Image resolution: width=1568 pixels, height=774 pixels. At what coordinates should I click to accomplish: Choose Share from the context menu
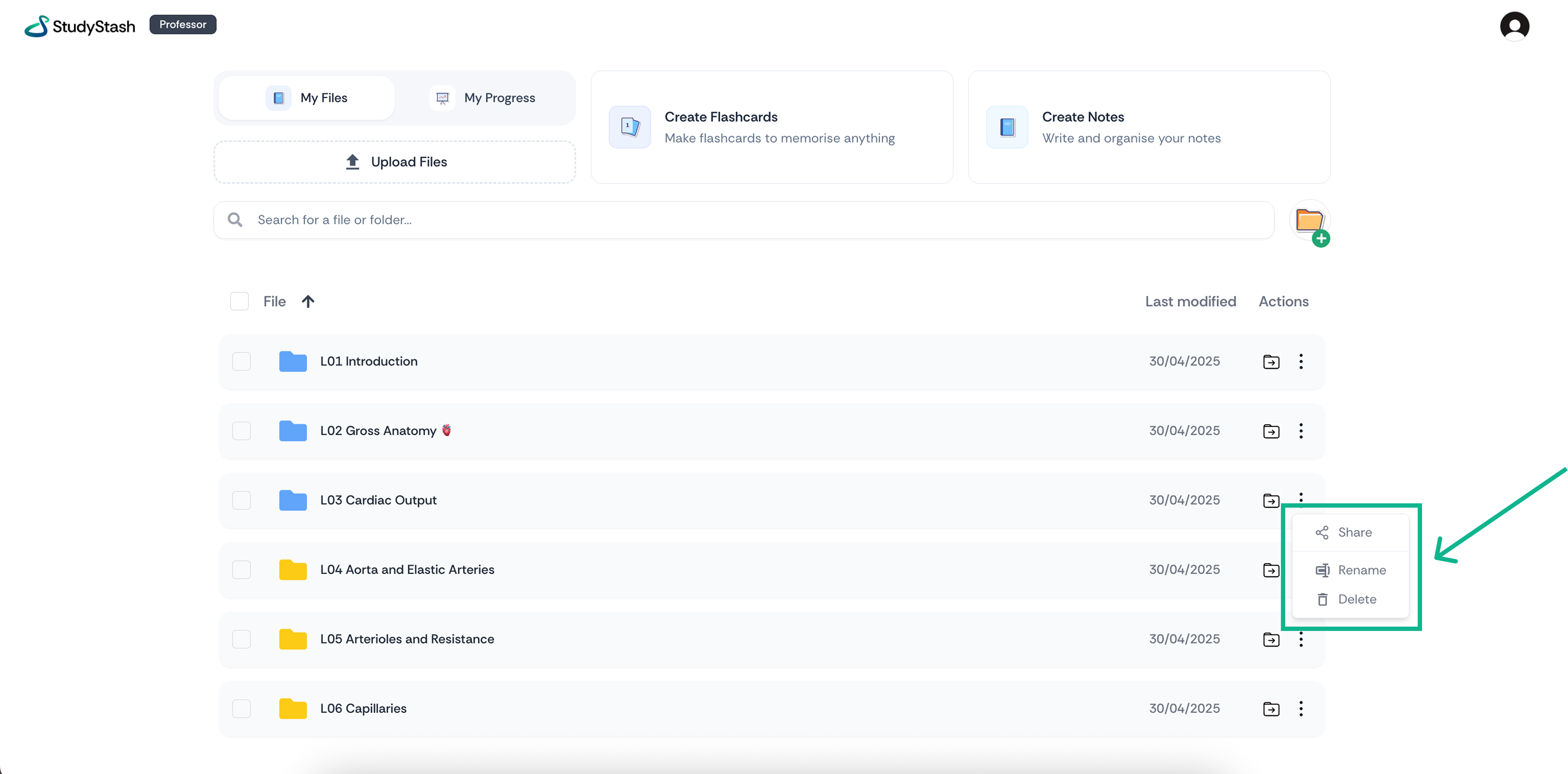coord(1350,532)
